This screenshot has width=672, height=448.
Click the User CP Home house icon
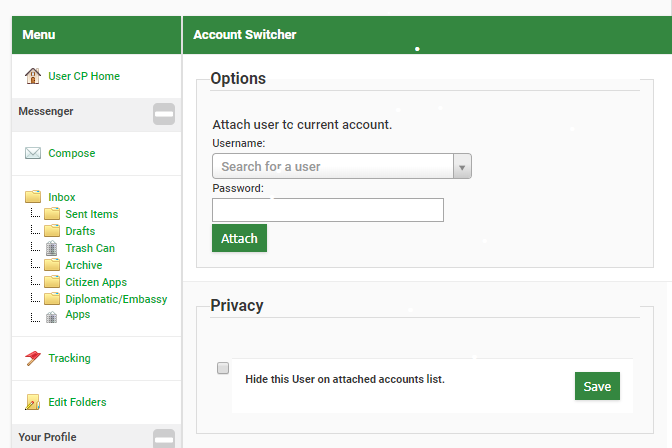33,76
